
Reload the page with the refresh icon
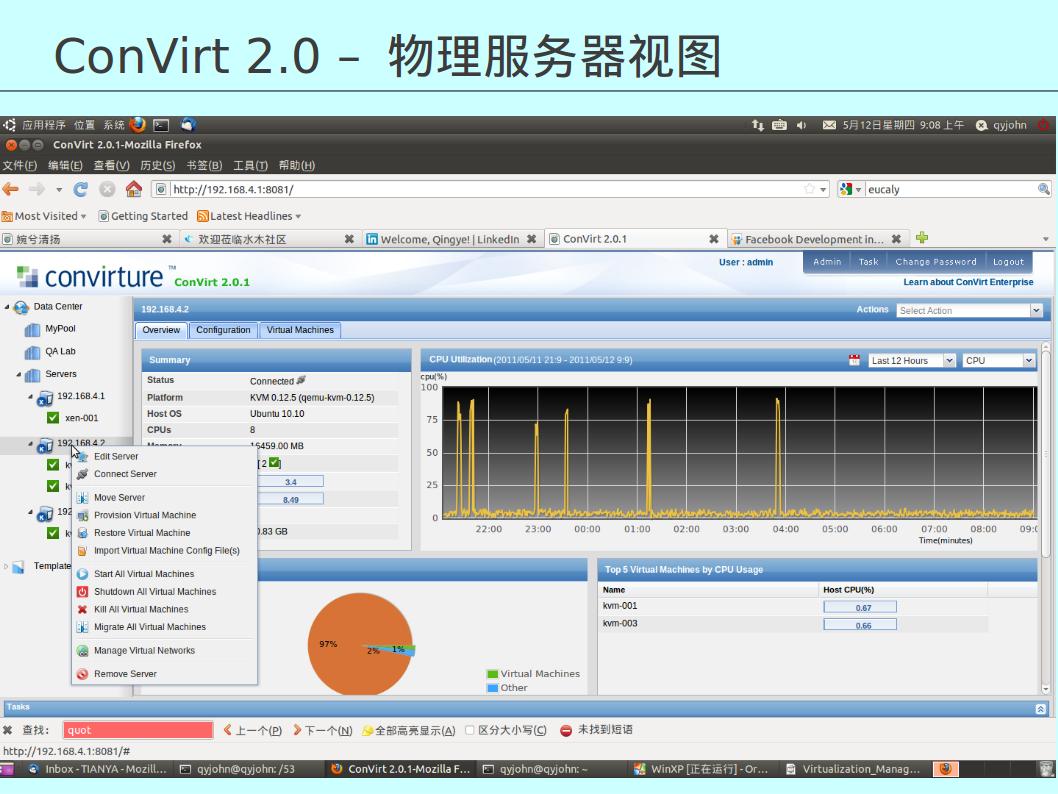tap(81, 189)
